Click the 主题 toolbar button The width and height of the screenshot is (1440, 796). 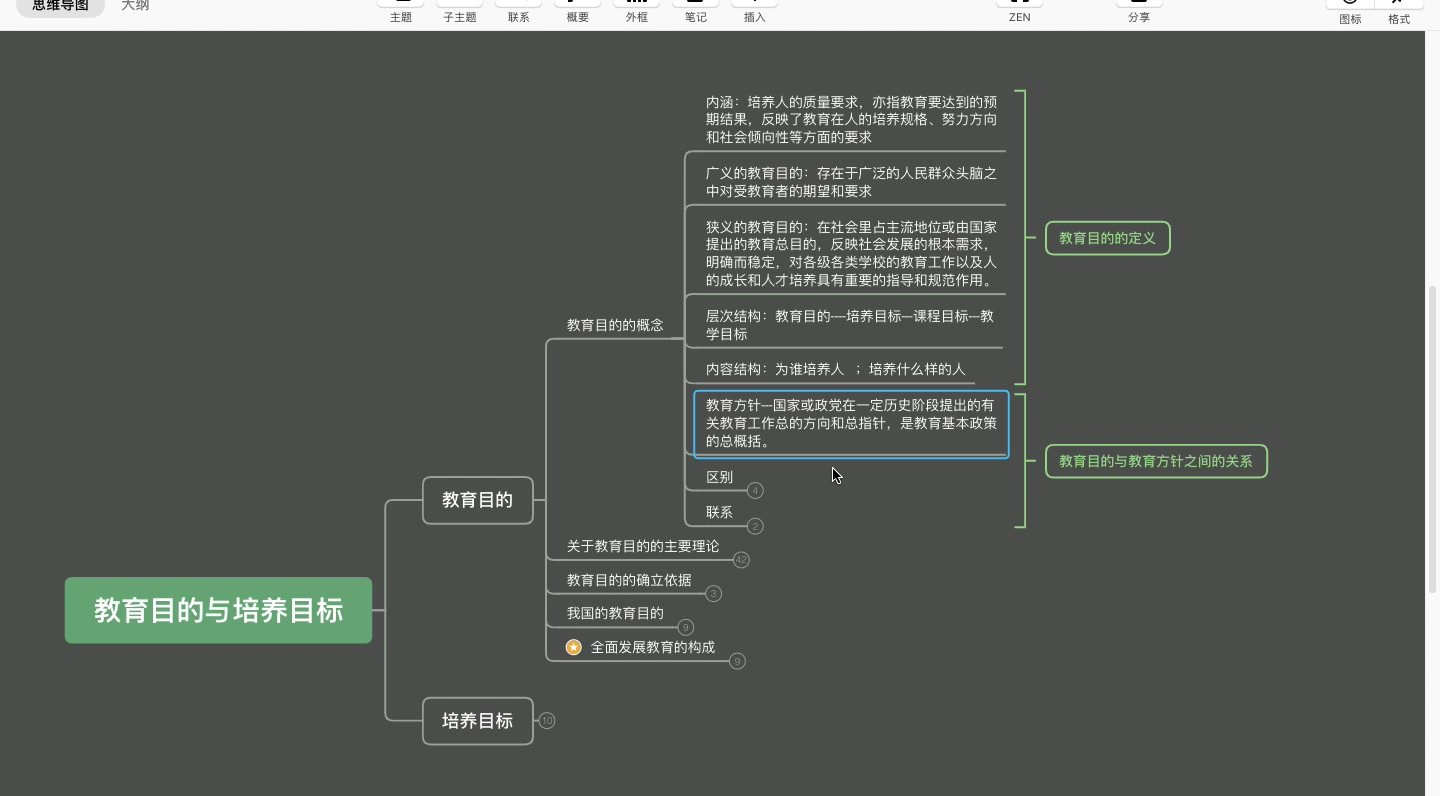(401, 11)
